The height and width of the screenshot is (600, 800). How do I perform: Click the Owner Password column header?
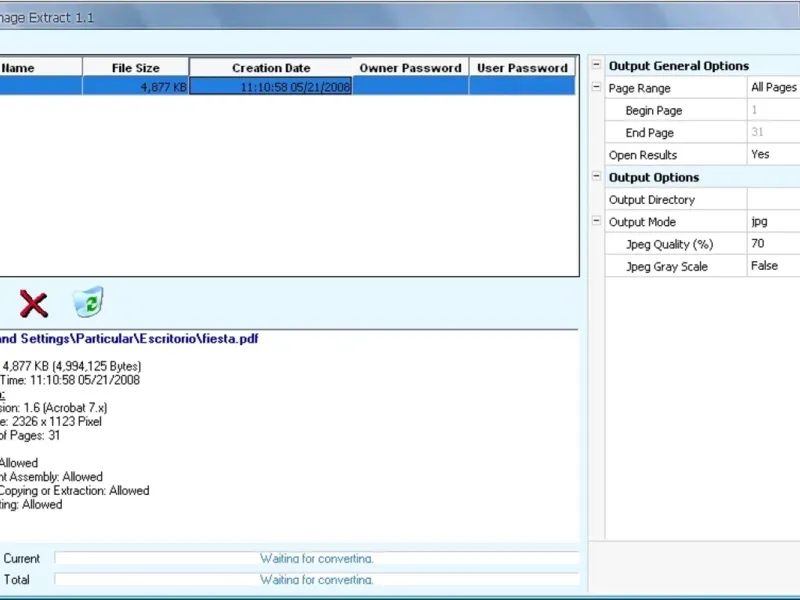410,67
